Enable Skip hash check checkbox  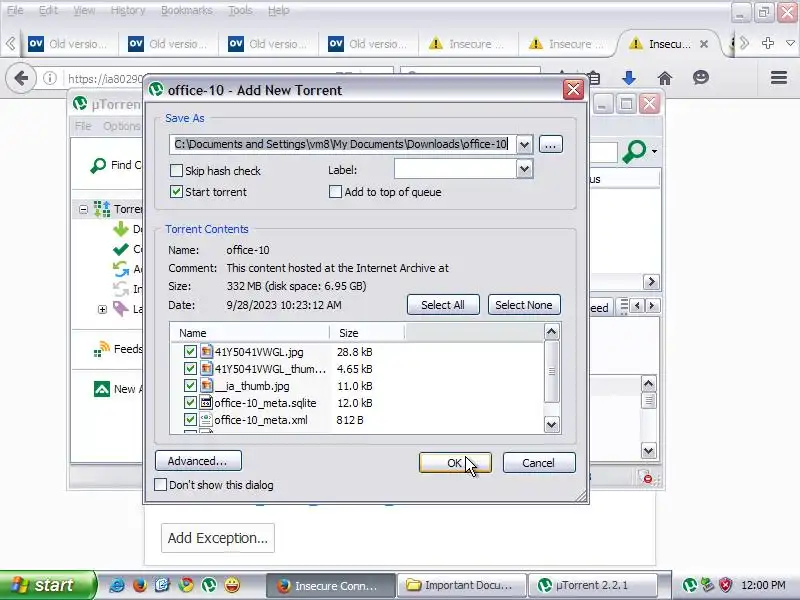176,170
